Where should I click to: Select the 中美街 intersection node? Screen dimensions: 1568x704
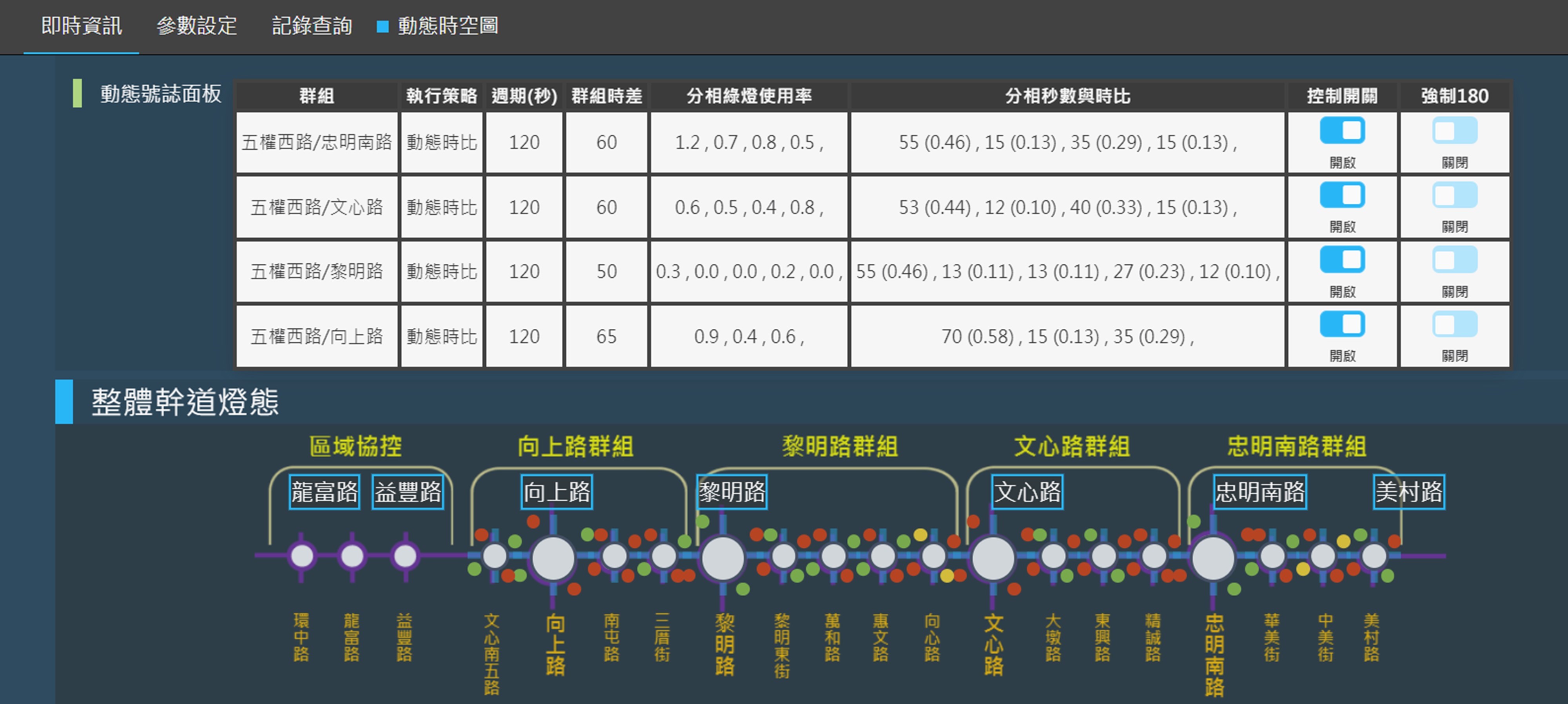pyautogui.click(x=1323, y=556)
